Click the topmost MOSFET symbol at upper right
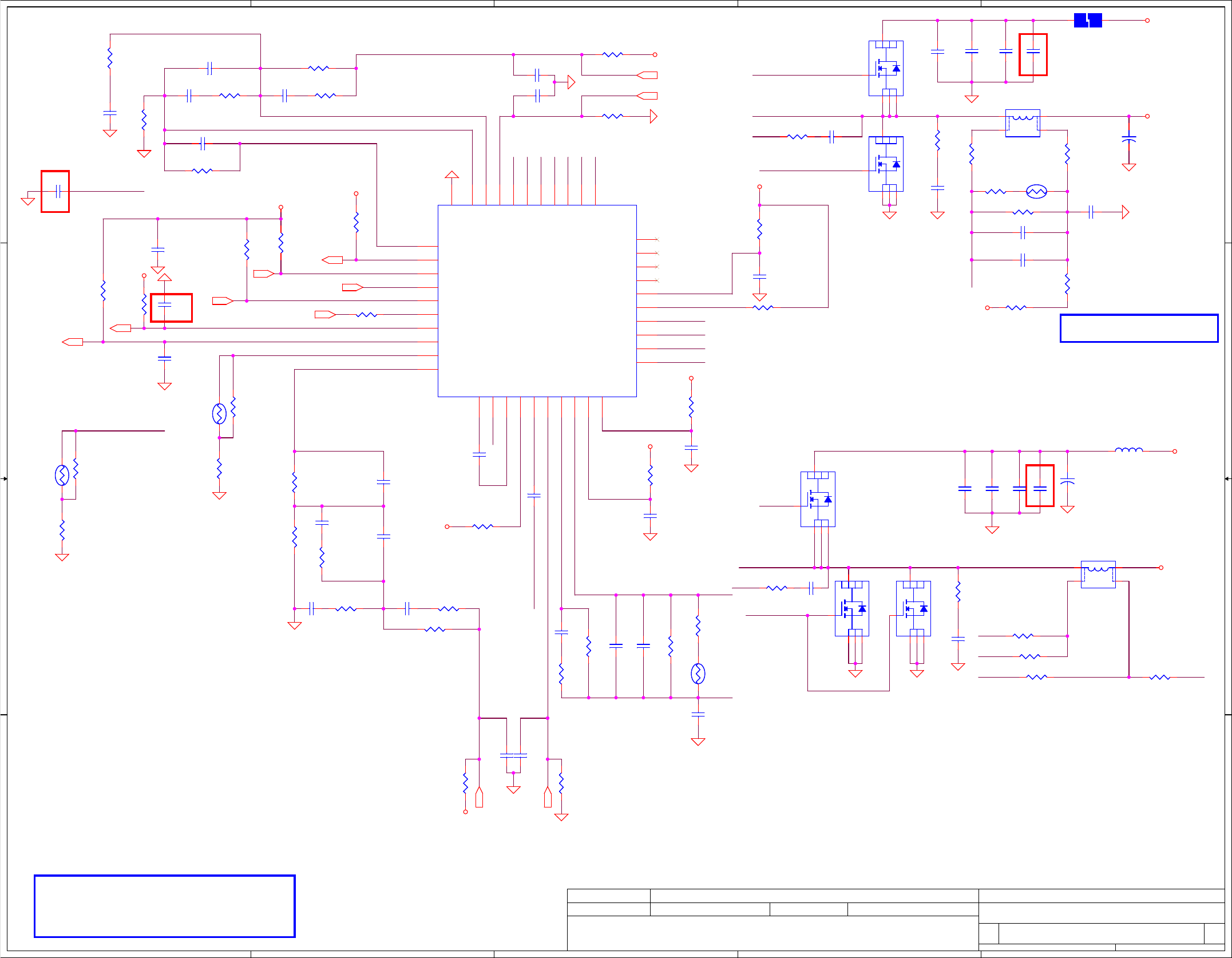The height and width of the screenshot is (958, 1232). (x=886, y=68)
